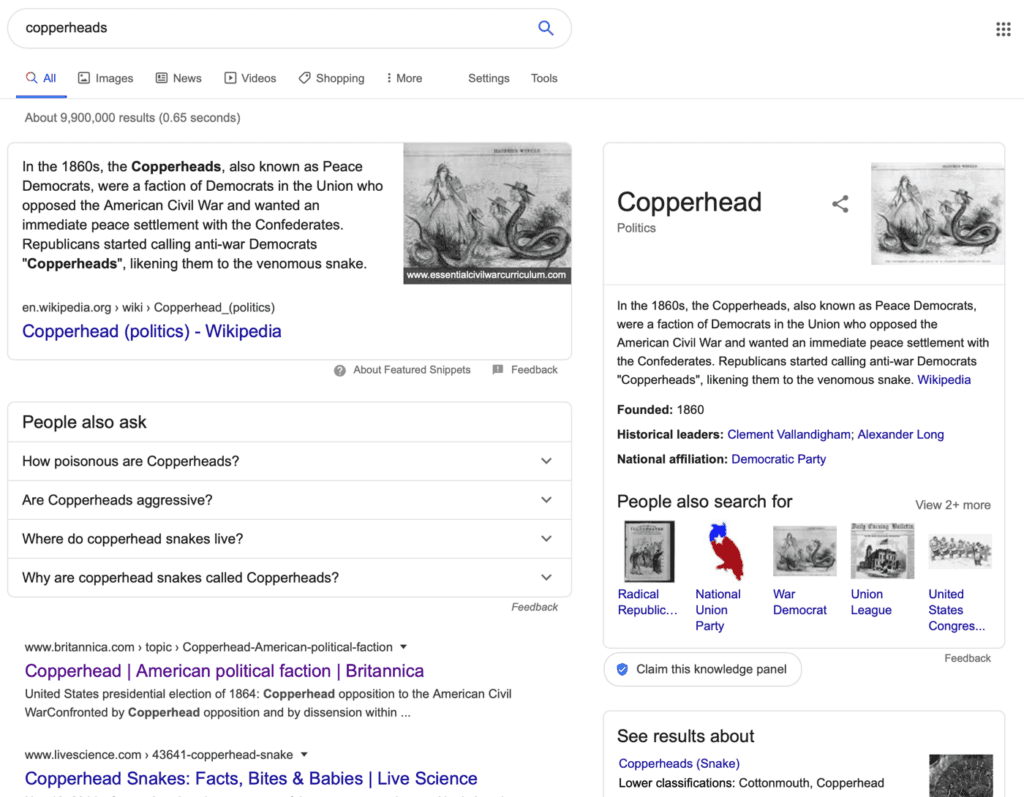
Task: Open the Britannica result dropdown arrow
Action: [404, 647]
